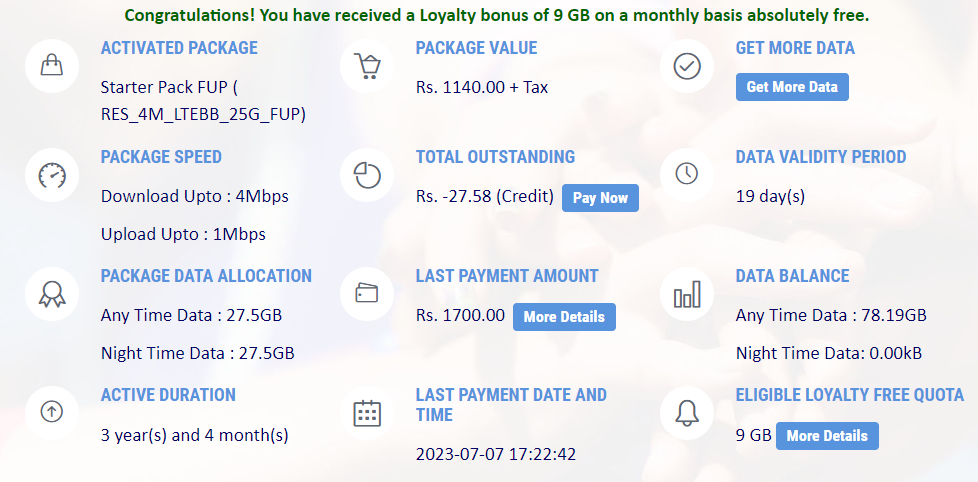Click the pie chart Total Outstanding icon

click(367, 175)
